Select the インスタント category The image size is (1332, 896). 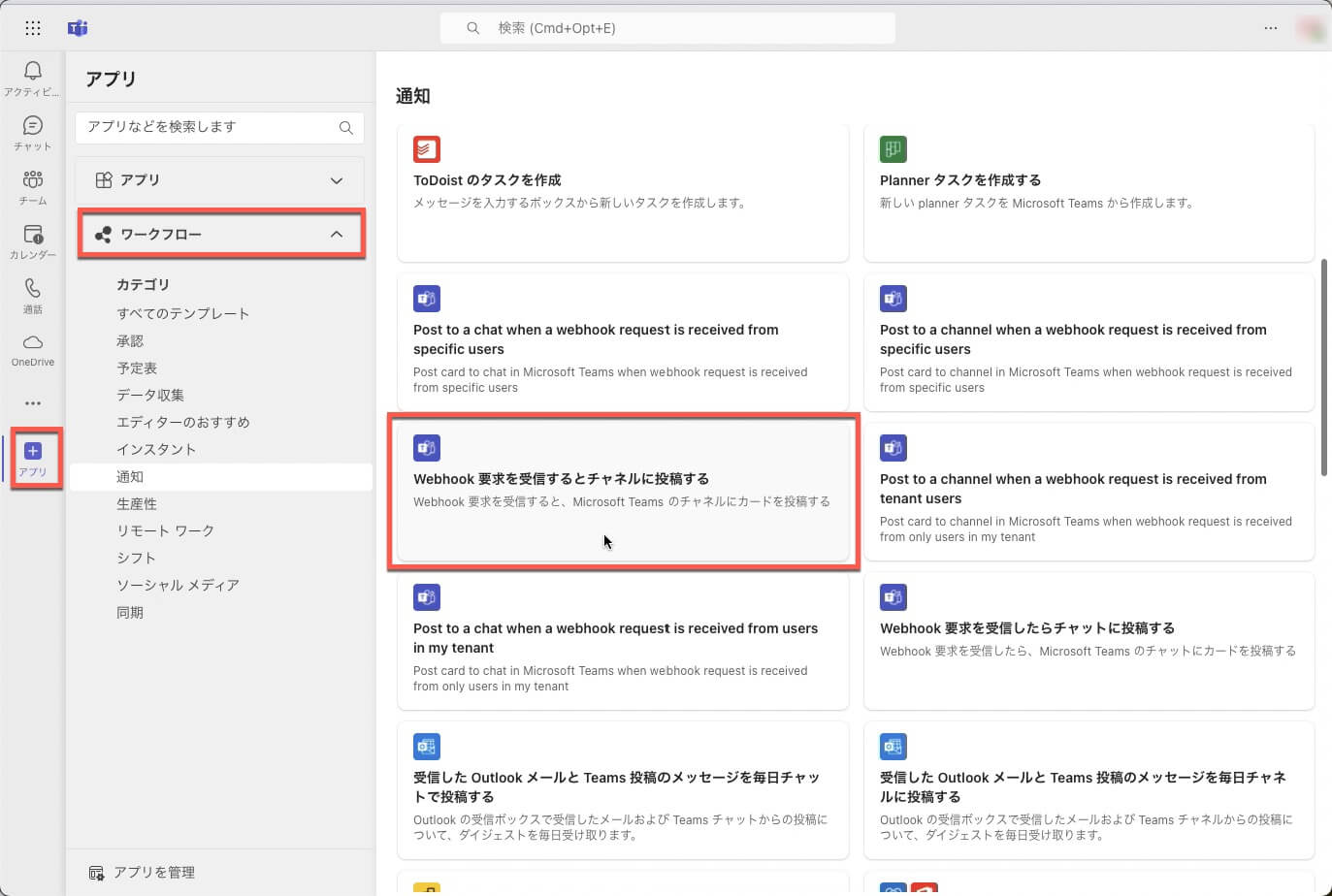[156, 449]
